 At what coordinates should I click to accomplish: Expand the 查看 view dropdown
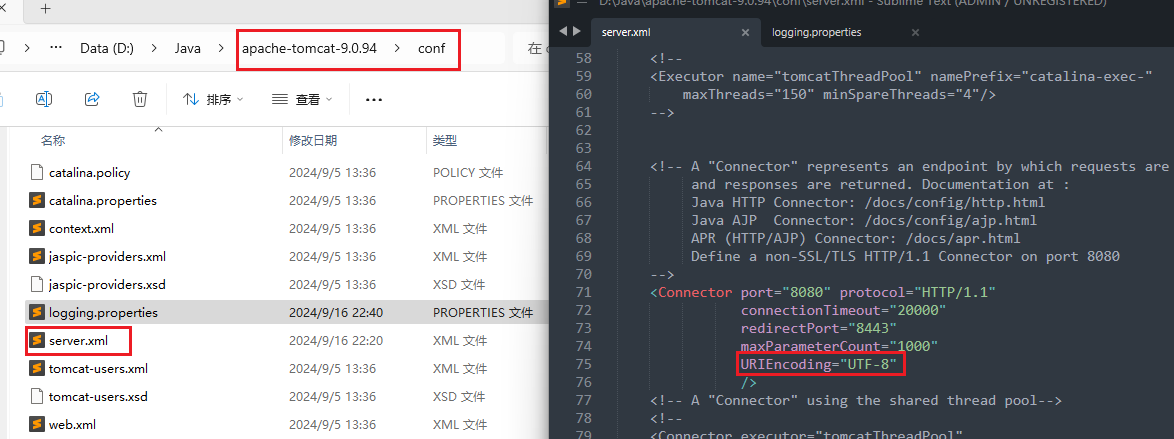302,99
